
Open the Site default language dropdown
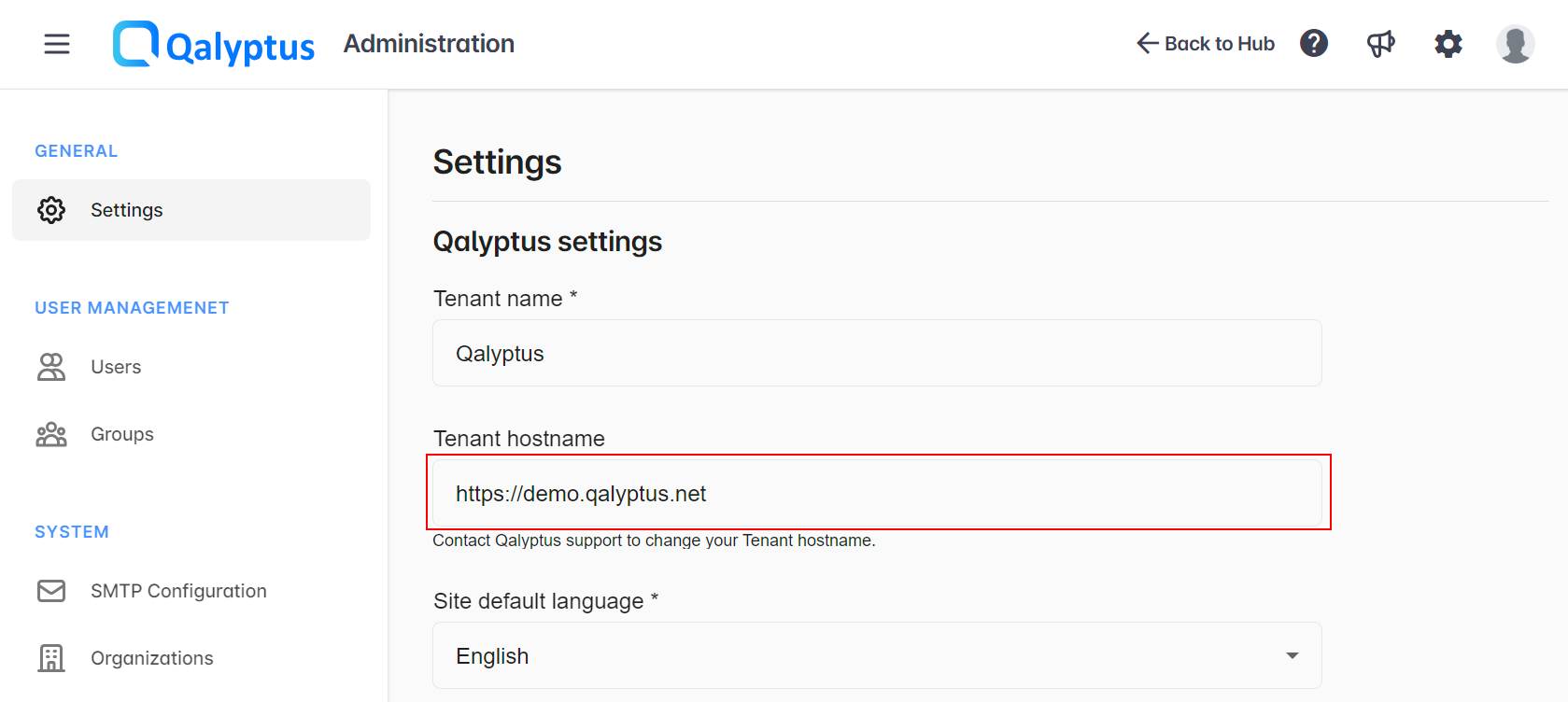877,655
